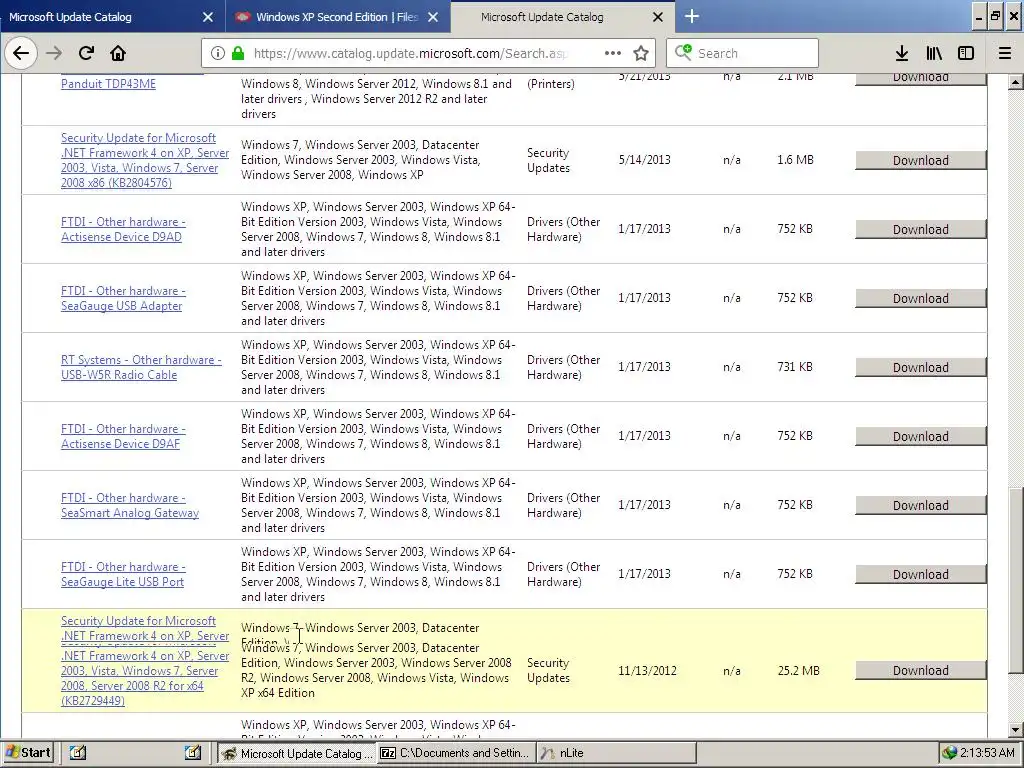Open FTDI Actisense Device D9AF link
Image resolution: width=1024 pixels, height=768 pixels.
coord(123,436)
